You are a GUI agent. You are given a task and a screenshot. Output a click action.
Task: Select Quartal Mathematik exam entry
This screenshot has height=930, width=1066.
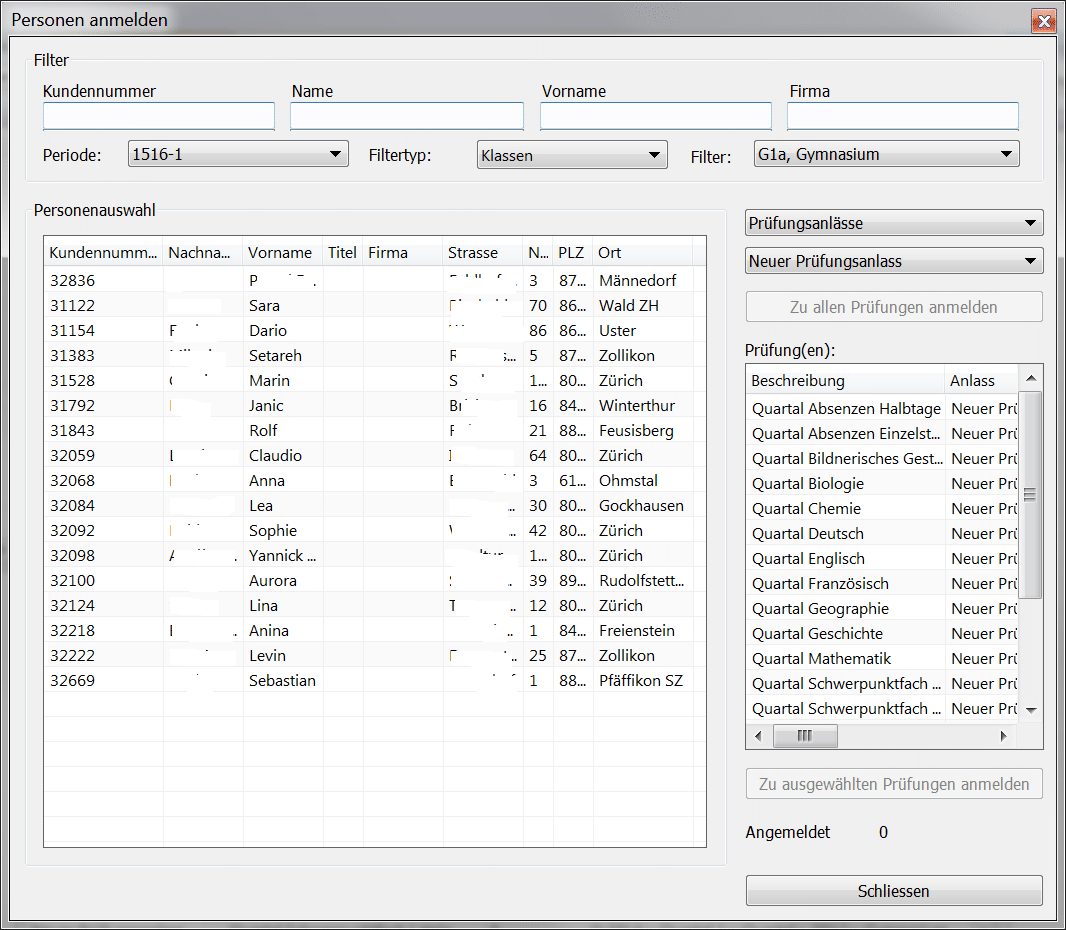(821, 659)
